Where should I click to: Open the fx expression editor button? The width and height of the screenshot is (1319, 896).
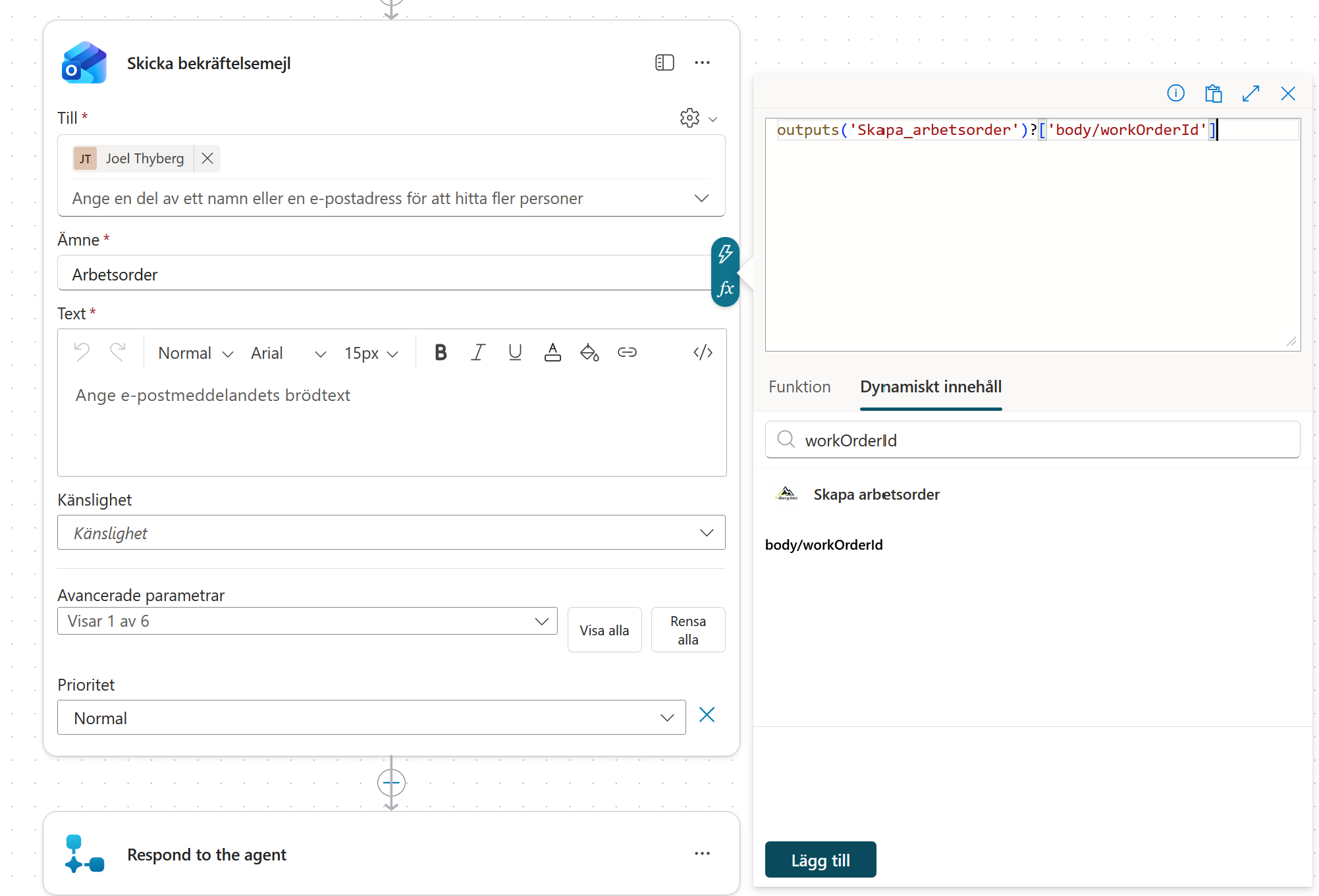pyautogui.click(x=725, y=289)
